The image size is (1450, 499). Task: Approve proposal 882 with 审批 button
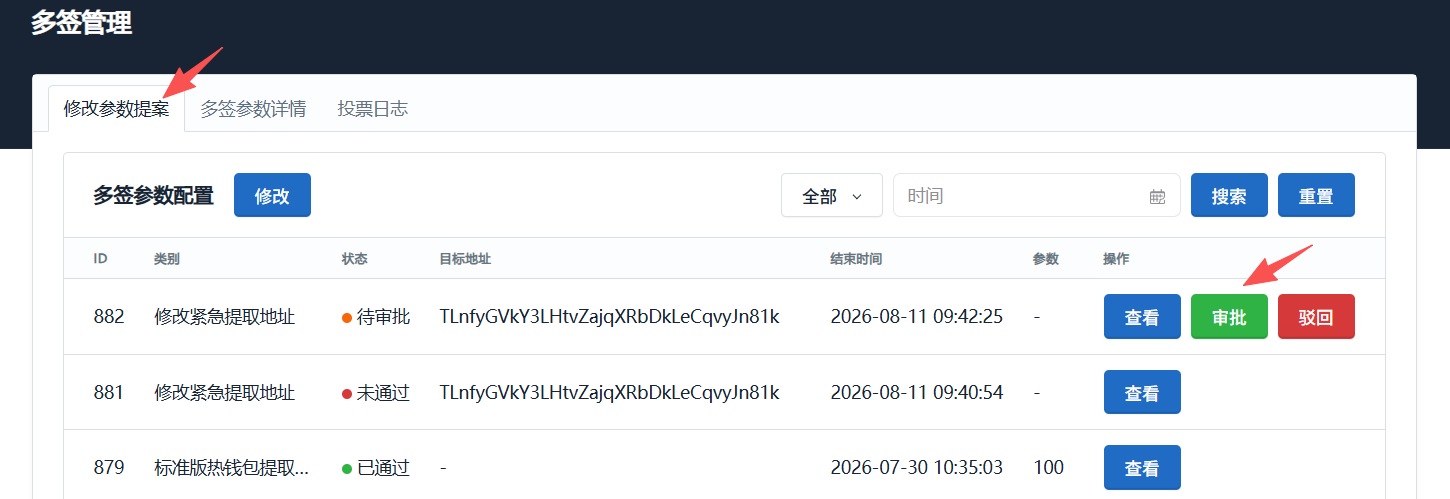(x=1229, y=317)
